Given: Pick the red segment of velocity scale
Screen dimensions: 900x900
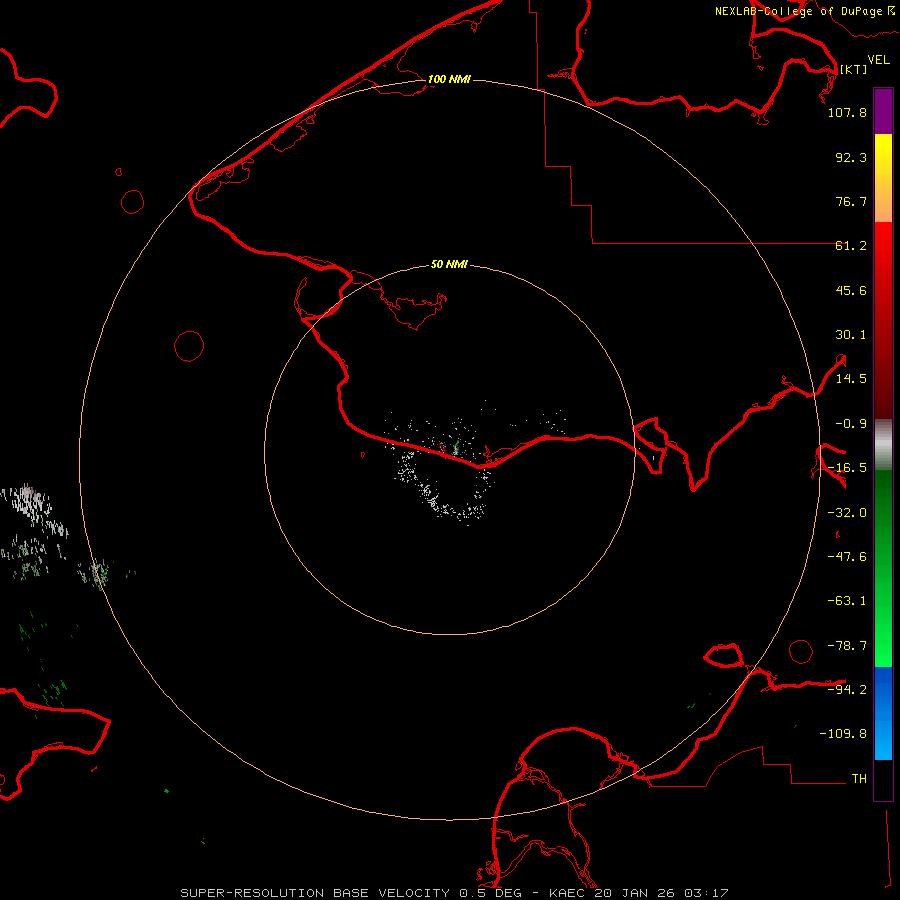Looking at the screenshot, I should [883, 320].
